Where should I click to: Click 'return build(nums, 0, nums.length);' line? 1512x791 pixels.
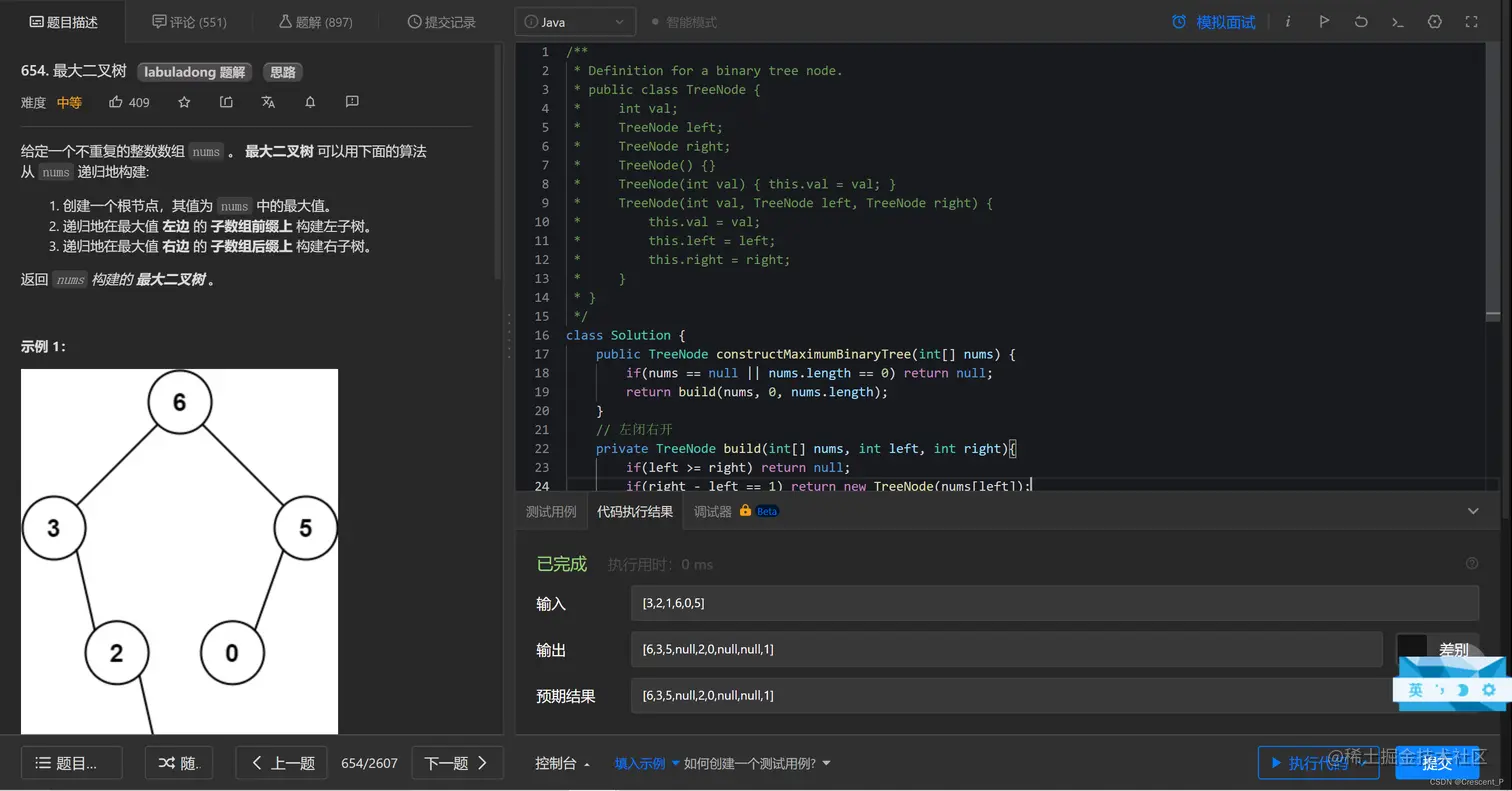(x=757, y=392)
